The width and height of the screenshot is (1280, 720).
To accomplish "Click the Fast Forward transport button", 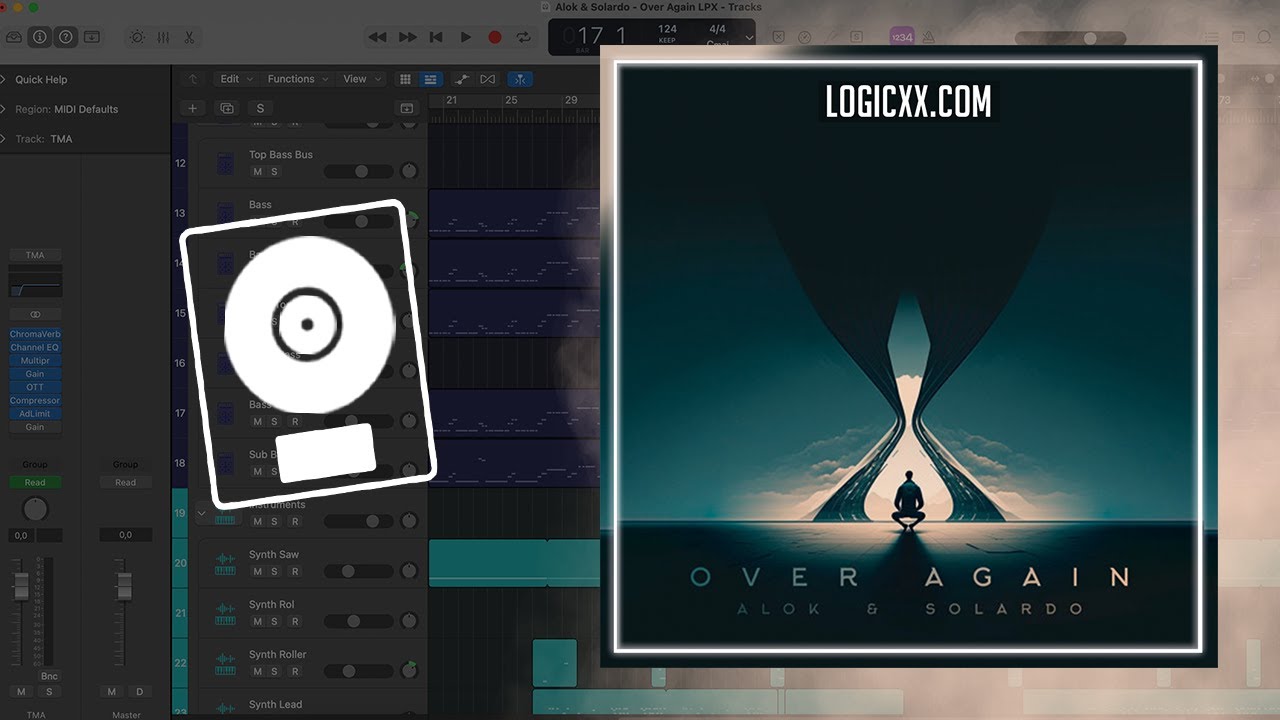I will coord(407,37).
